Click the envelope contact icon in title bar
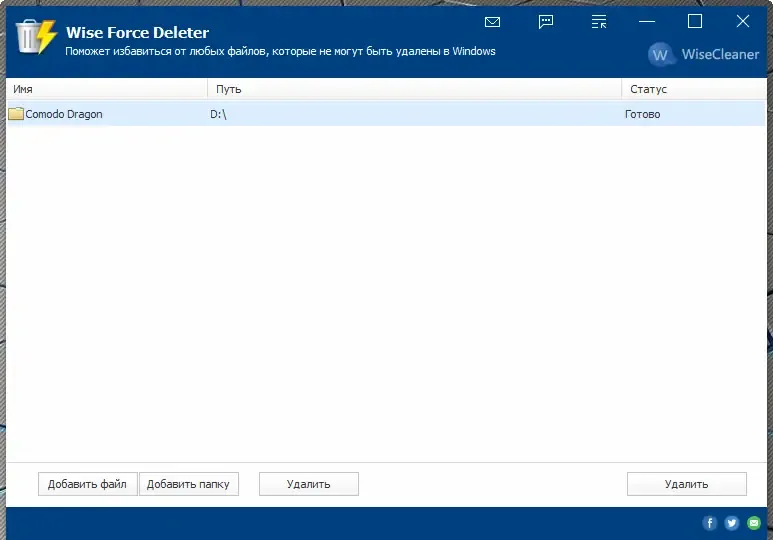773x540 pixels. [x=492, y=22]
